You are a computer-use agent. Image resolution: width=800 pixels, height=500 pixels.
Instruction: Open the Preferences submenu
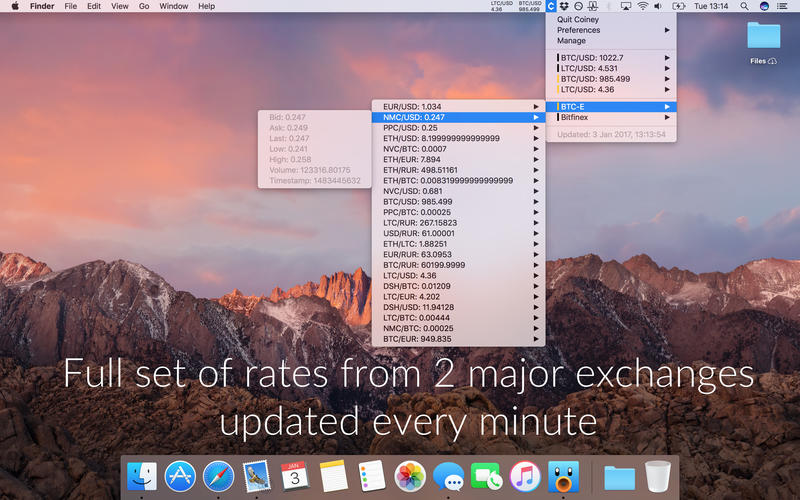[611, 30]
